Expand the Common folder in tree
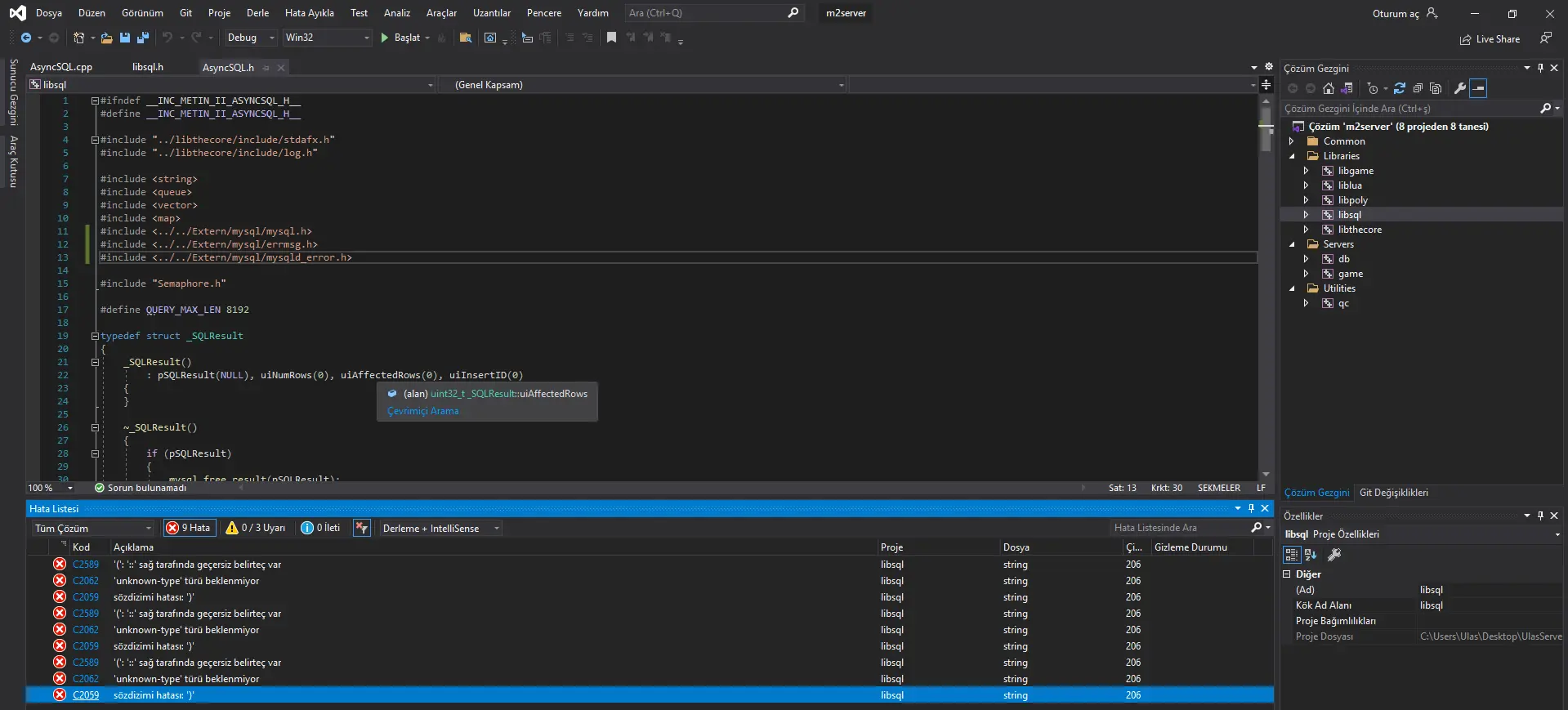1568x710 pixels. click(1292, 141)
